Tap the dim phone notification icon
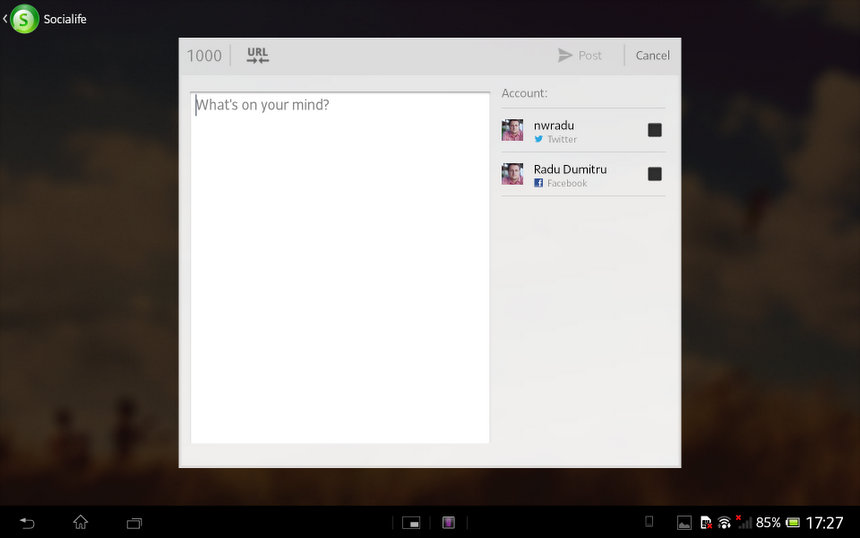The height and width of the screenshot is (538, 860). tap(649, 522)
